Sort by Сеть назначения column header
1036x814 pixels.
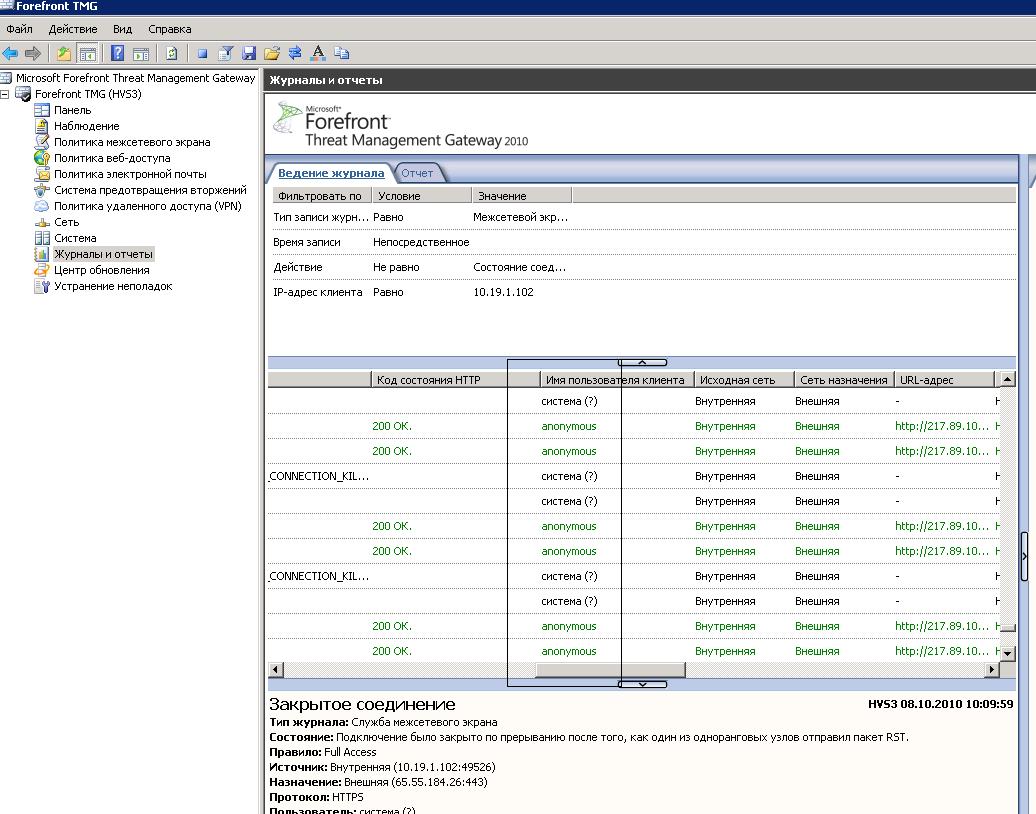click(x=844, y=380)
